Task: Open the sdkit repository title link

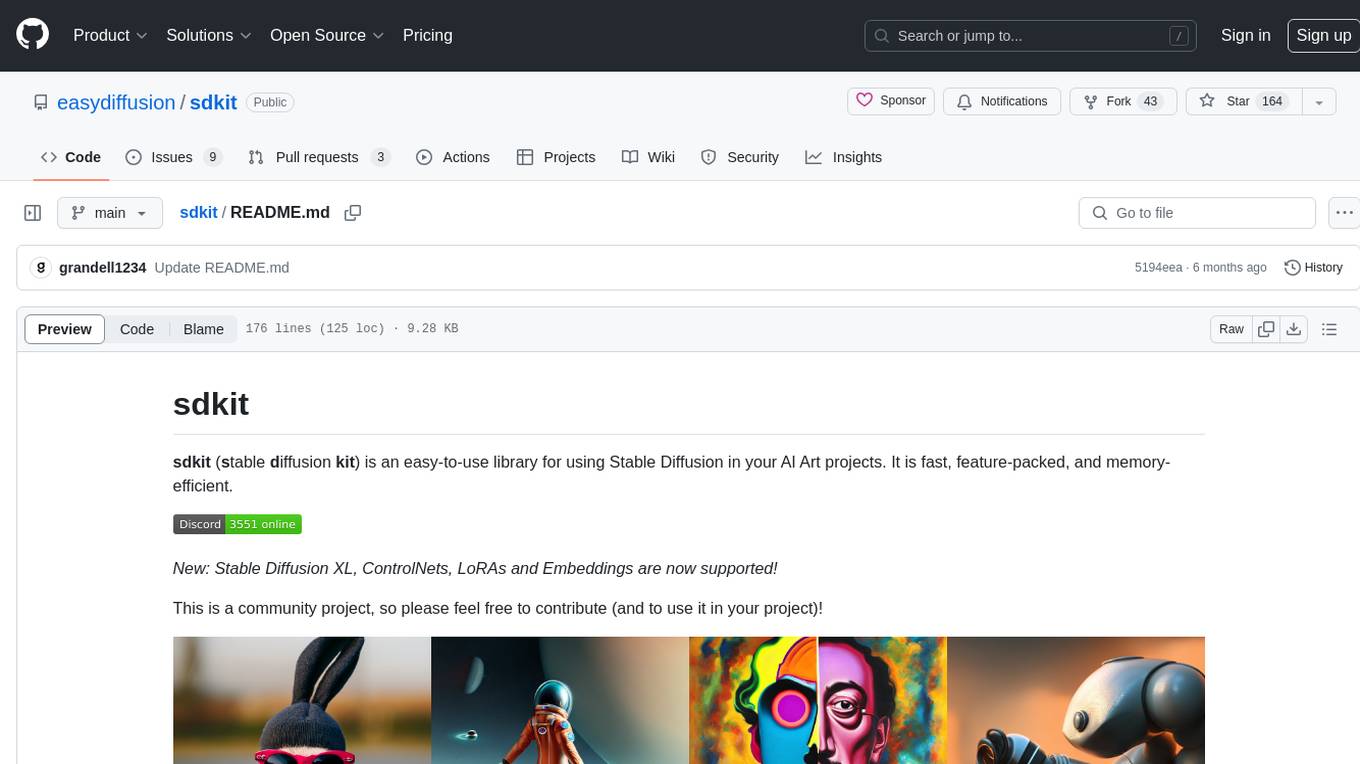Action: pyautogui.click(x=213, y=102)
